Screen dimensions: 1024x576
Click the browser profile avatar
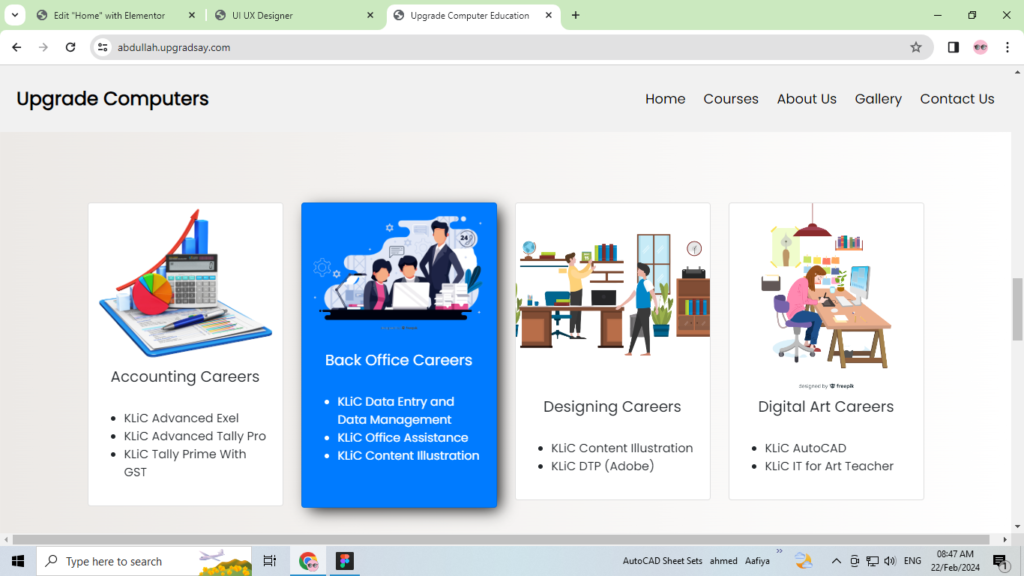[980, 47]
